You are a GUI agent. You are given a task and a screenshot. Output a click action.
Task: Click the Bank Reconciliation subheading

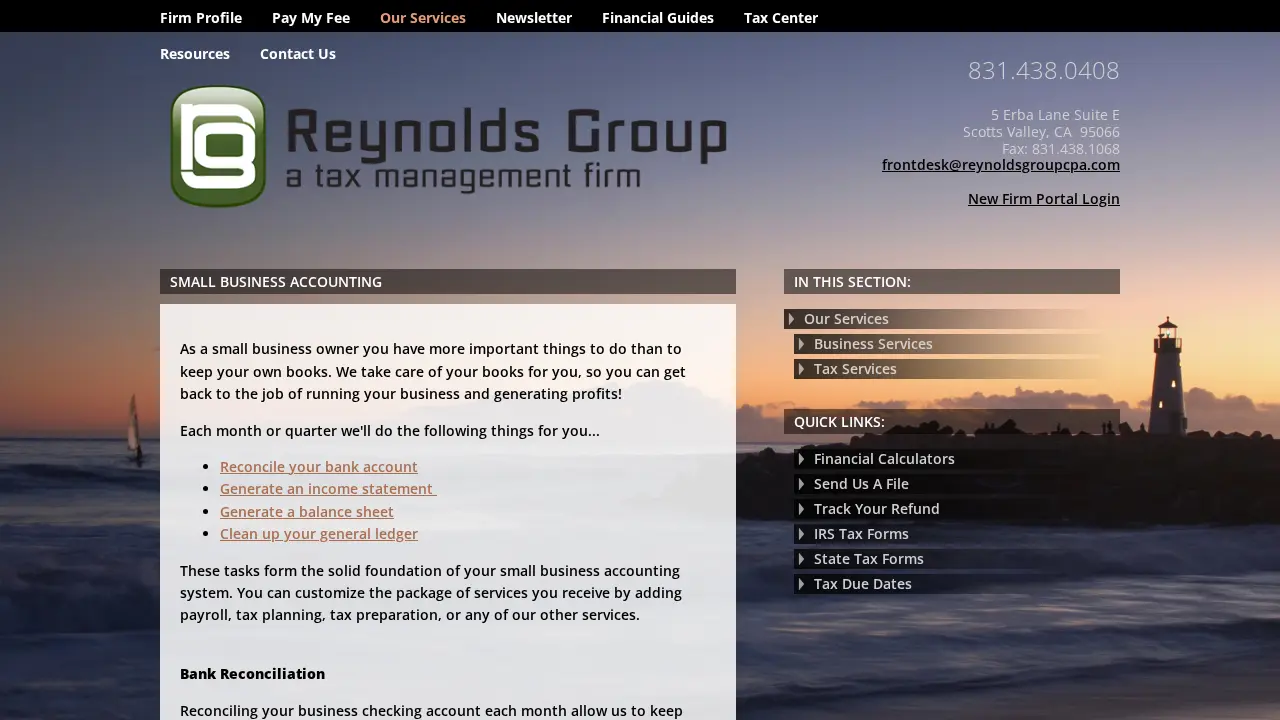pyautogui.click(x=252, y=674)
